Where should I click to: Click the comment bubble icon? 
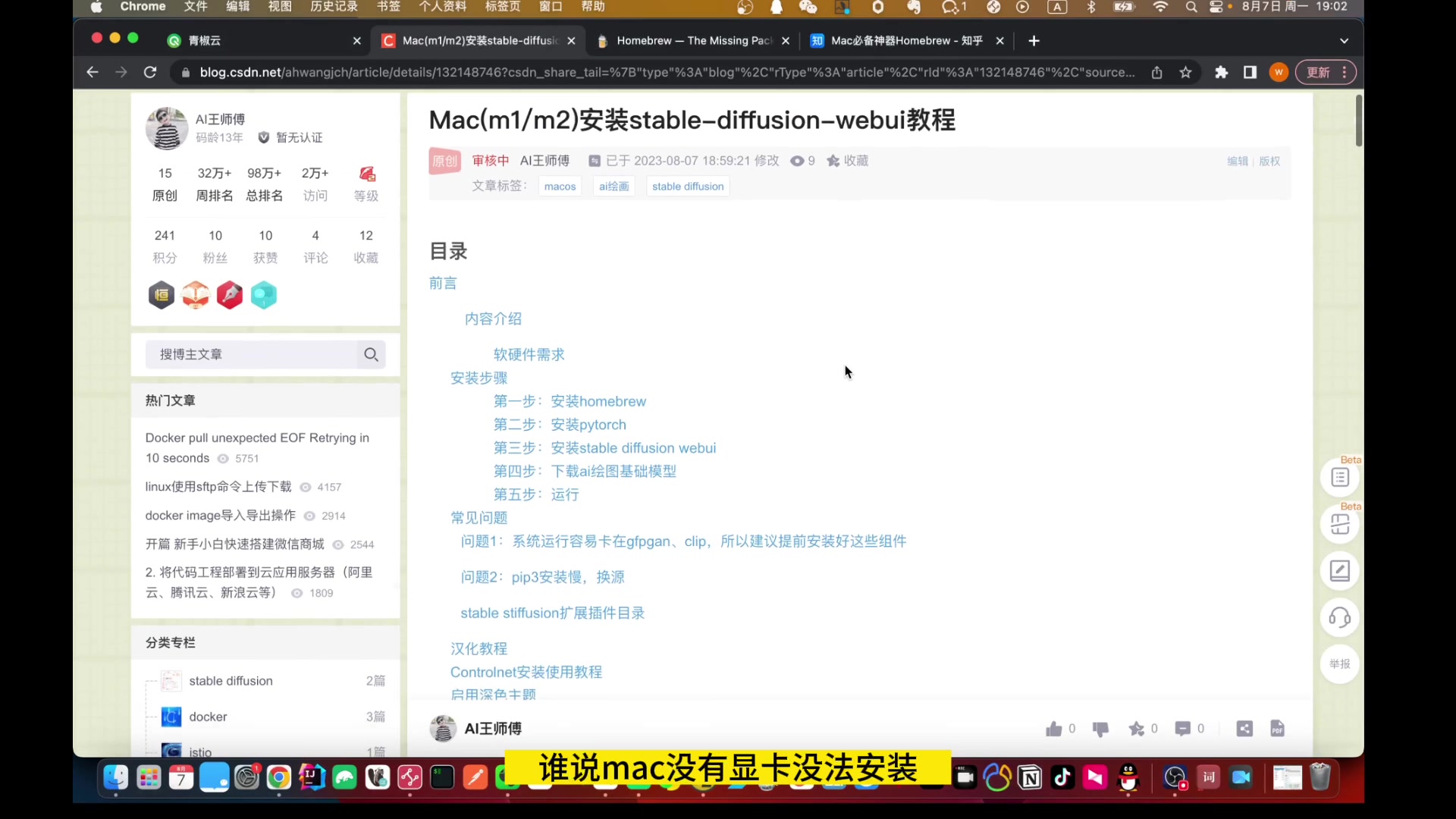1182,729
